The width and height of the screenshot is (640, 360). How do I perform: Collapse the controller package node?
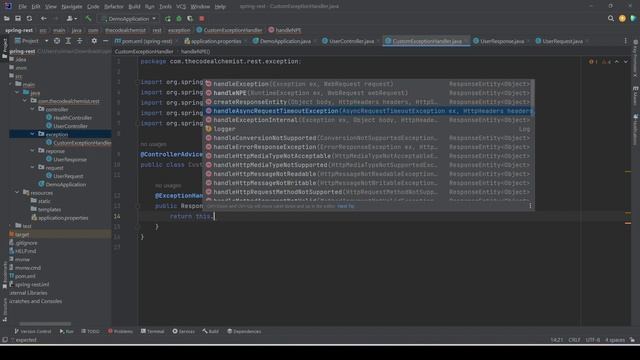(x=32, y=109)
